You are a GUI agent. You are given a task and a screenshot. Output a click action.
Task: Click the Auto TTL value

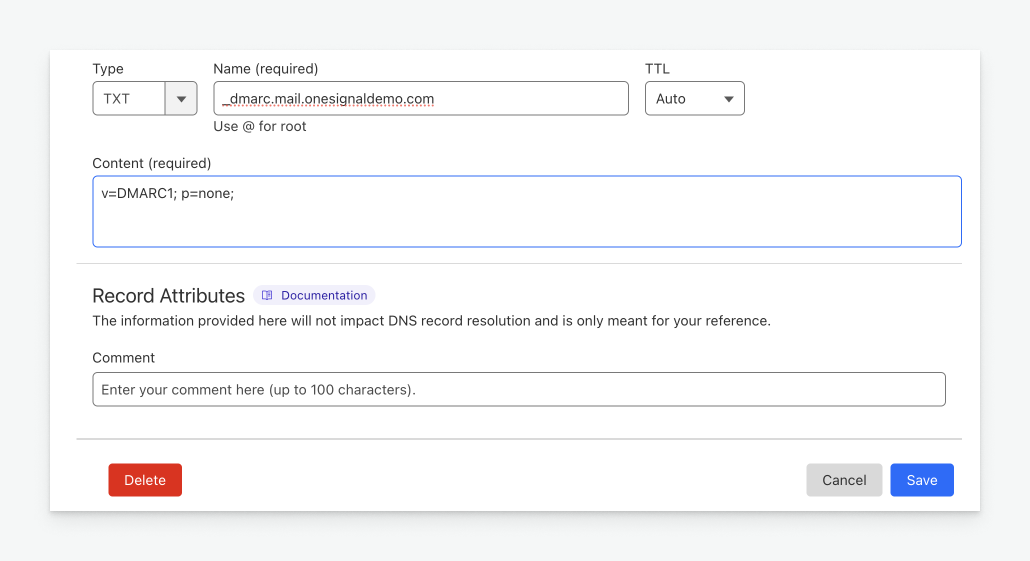(x=671, y=99)
